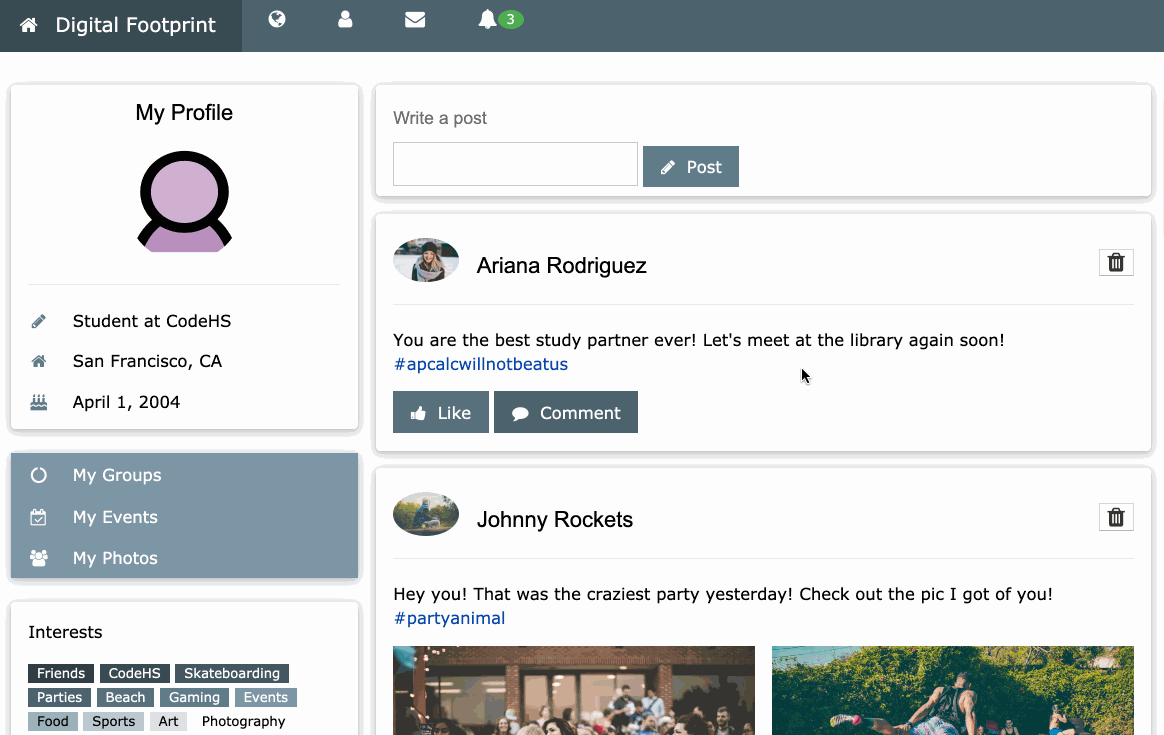Screen dimensions: 1164x735
Task: Select the Beach interest tag
Action: tap(125, 697)
